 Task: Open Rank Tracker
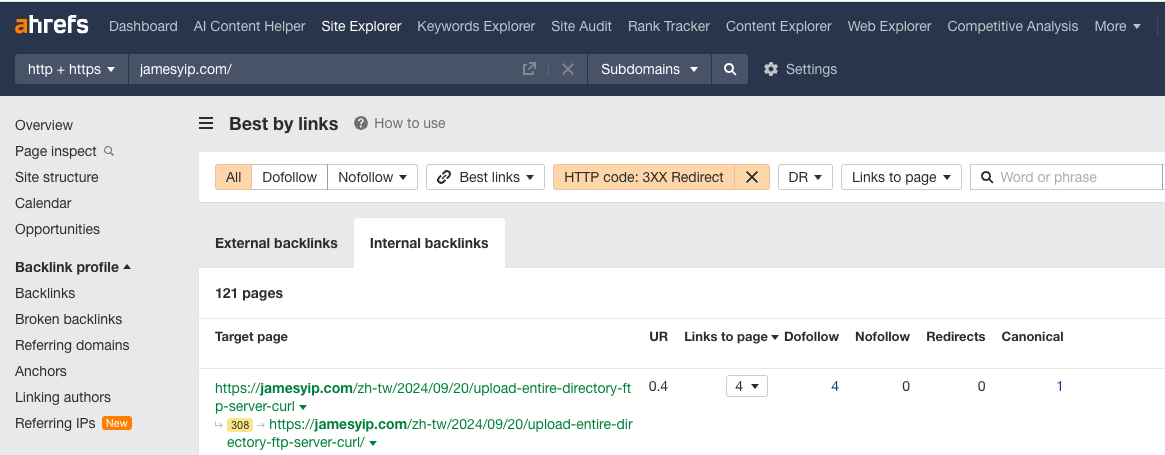[x=669, y=26]
